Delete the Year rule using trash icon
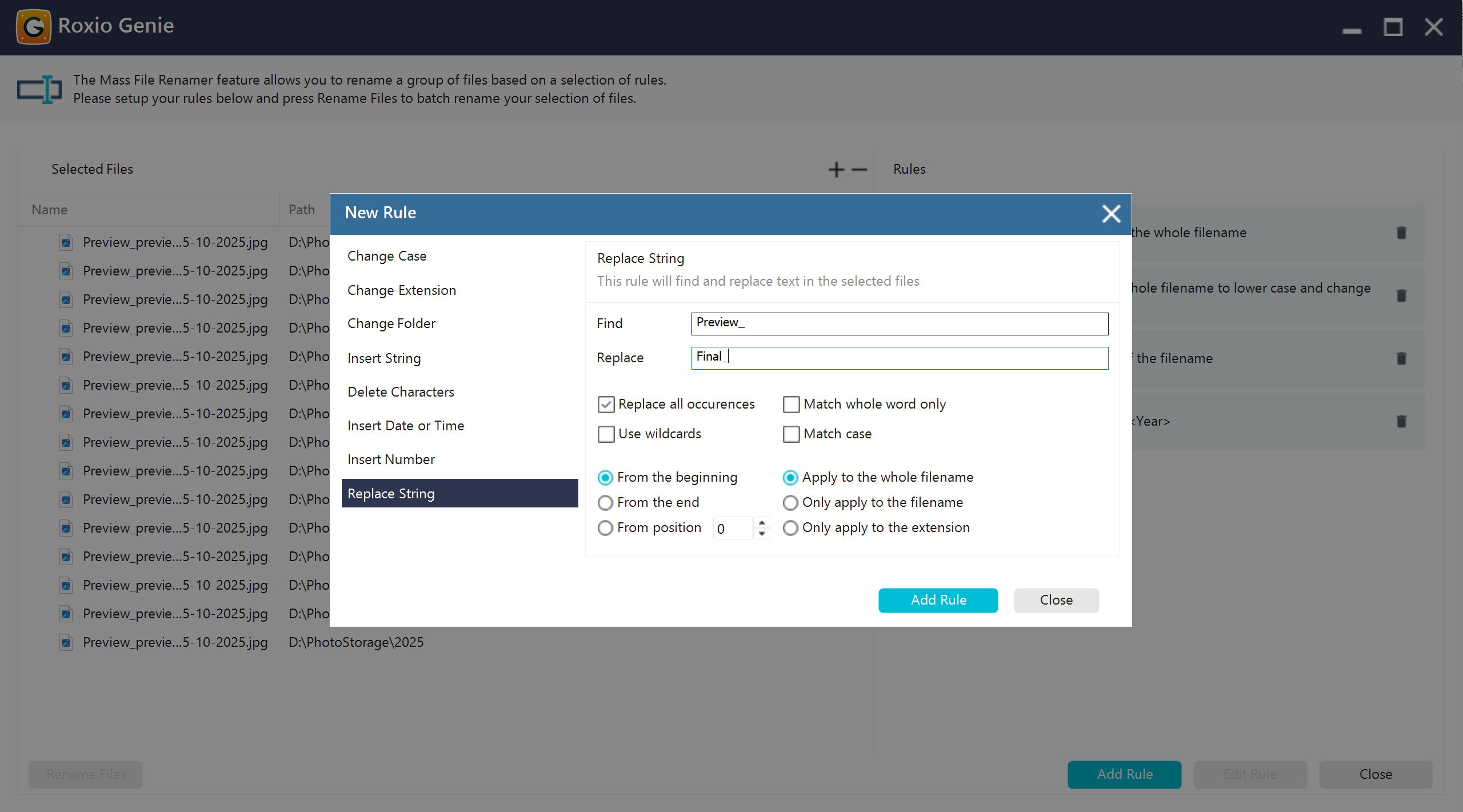Screen dimensions: 1463x812 click(x=1401, y=421)
